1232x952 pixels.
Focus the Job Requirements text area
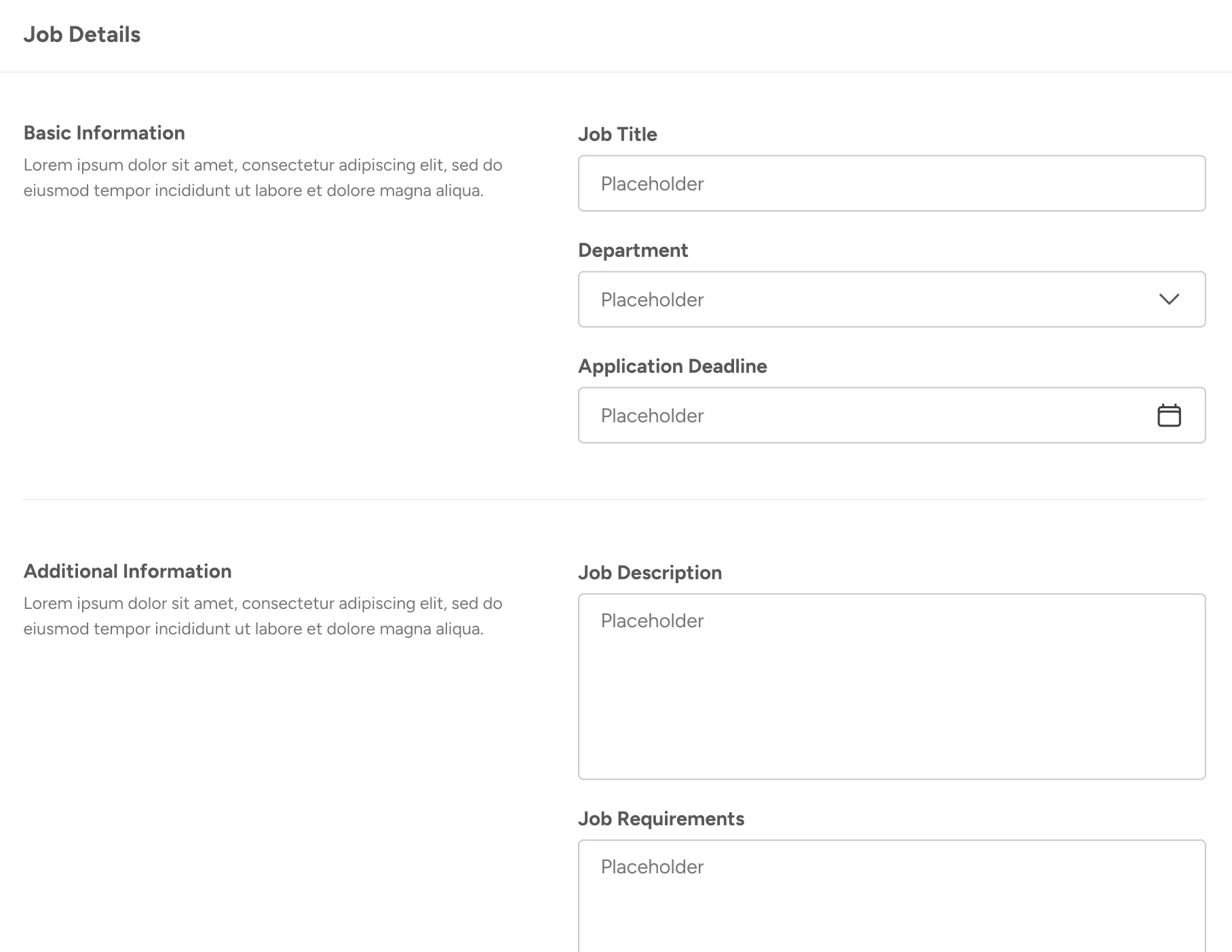tap(891, 896)
